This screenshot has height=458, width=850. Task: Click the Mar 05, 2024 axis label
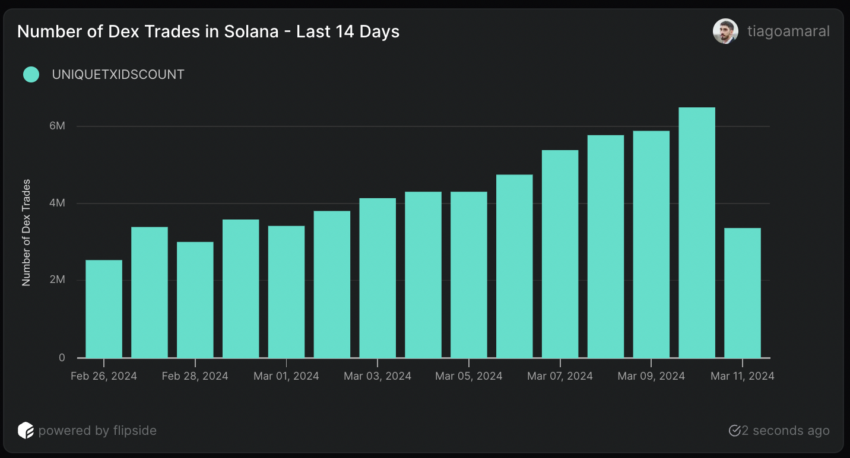tap(469, 376)
